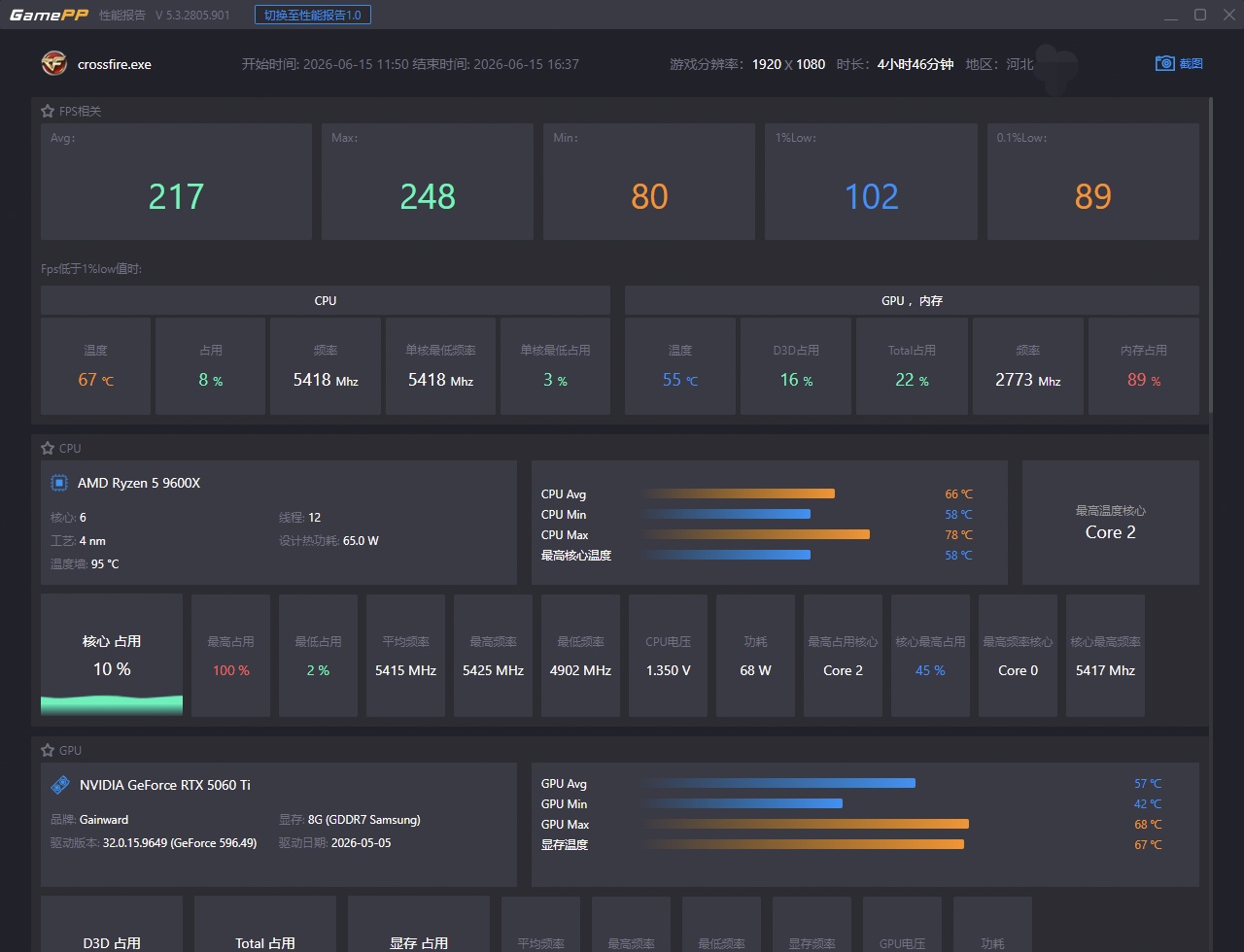Close the GamePP report window

1227,15
